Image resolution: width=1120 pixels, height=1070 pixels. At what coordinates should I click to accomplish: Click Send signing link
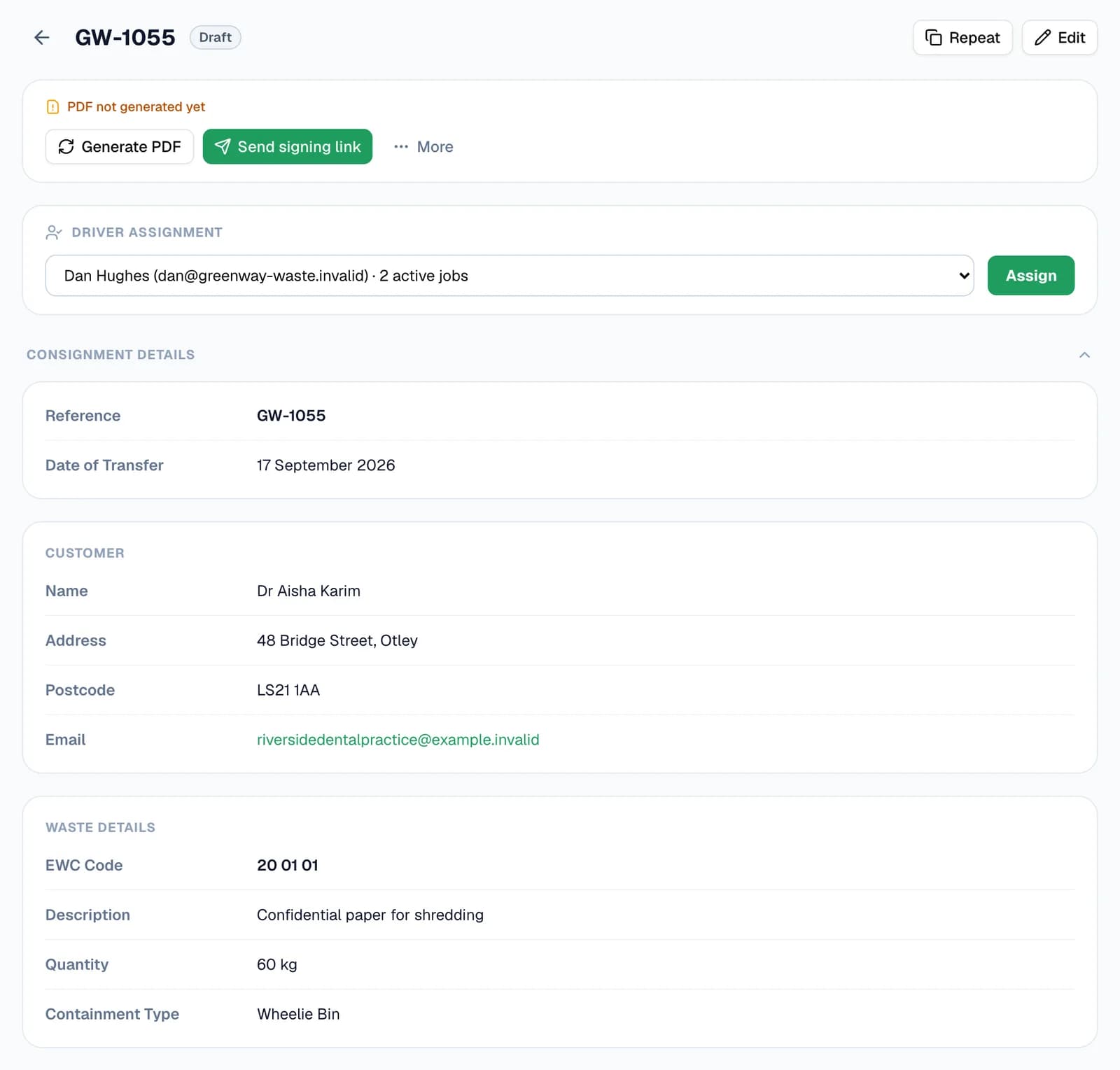[288, 147]
